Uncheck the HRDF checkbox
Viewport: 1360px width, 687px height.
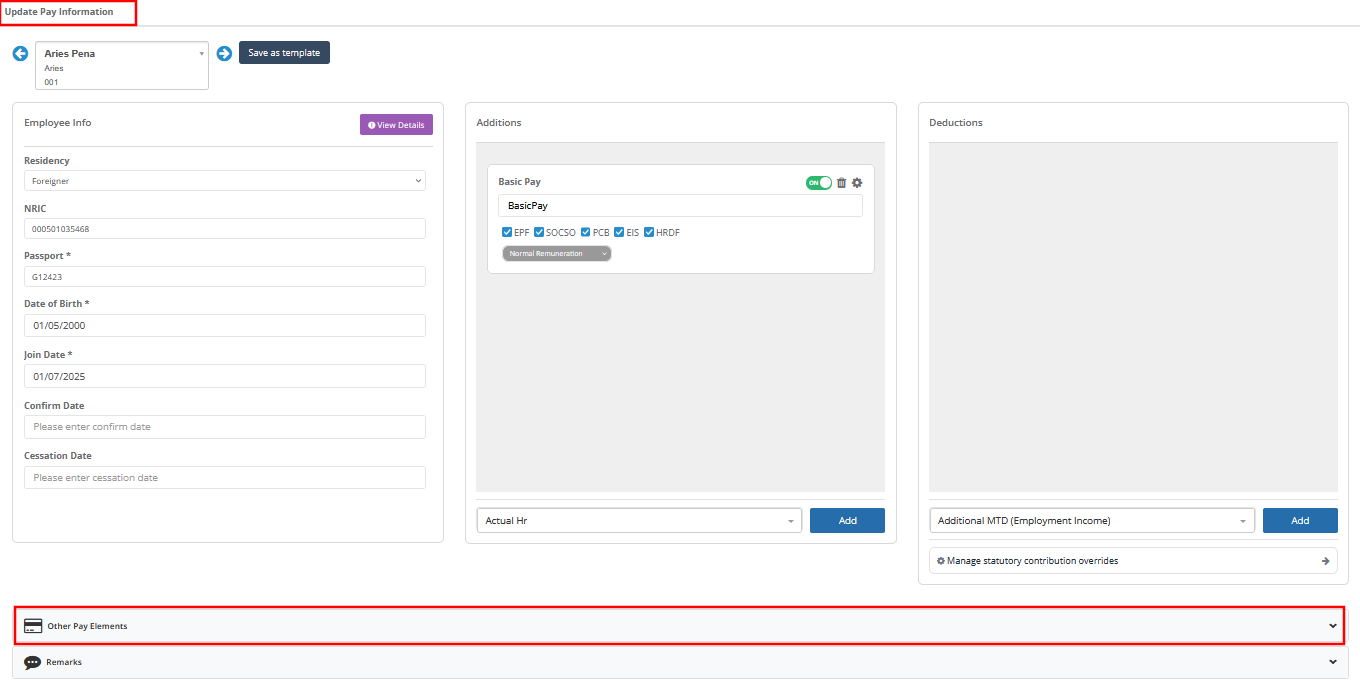pyautogui.click(x=649, y=232)
